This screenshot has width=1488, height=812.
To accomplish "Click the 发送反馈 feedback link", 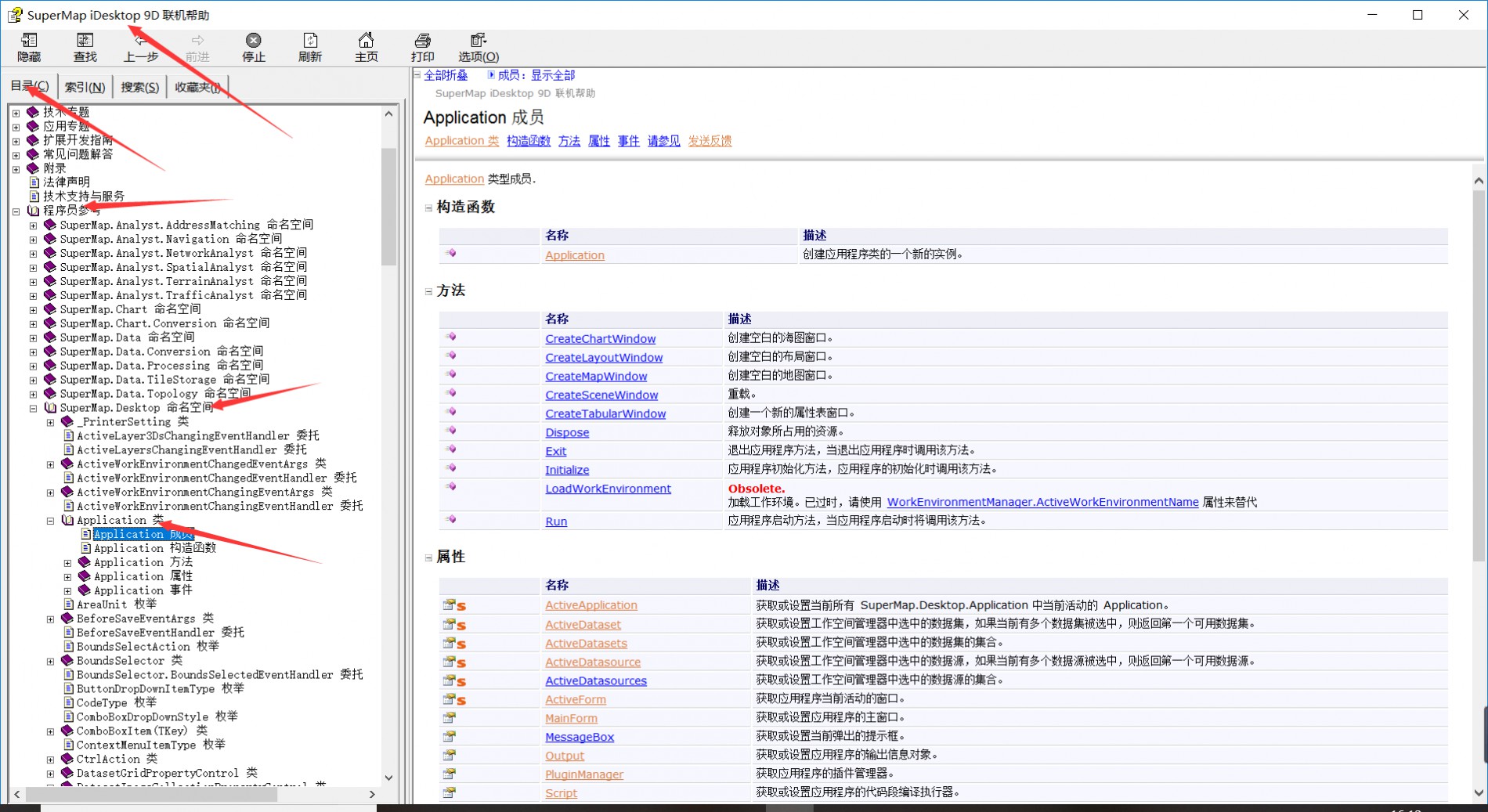I will click(710, 141).
